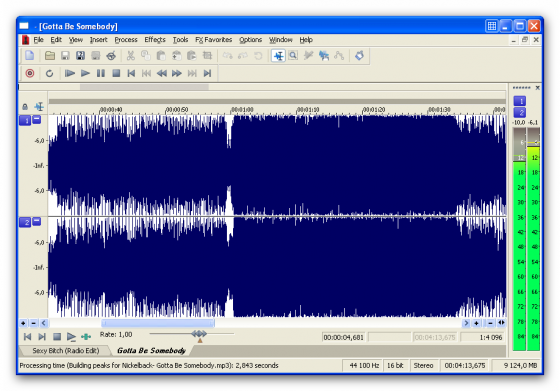Select the Edit tool in the toolbar

pyautogui.click(x=278, y=55)
